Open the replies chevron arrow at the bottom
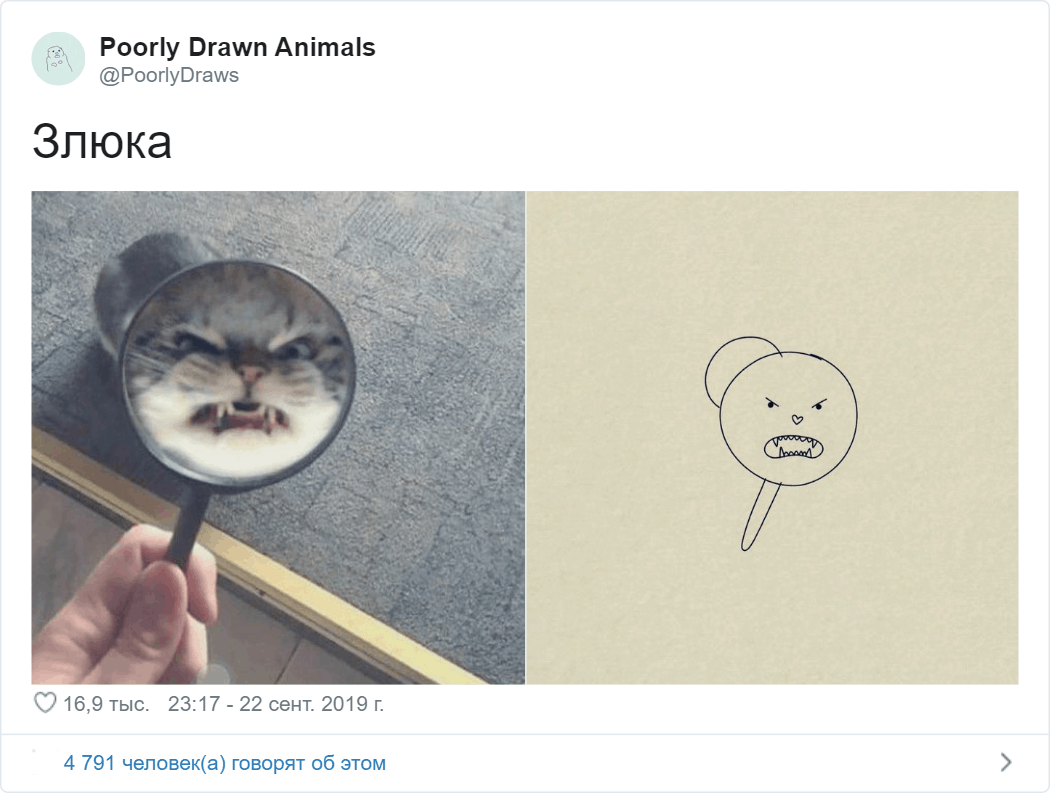Screen dimensions: 1050x793 [x=1006, y=762]
